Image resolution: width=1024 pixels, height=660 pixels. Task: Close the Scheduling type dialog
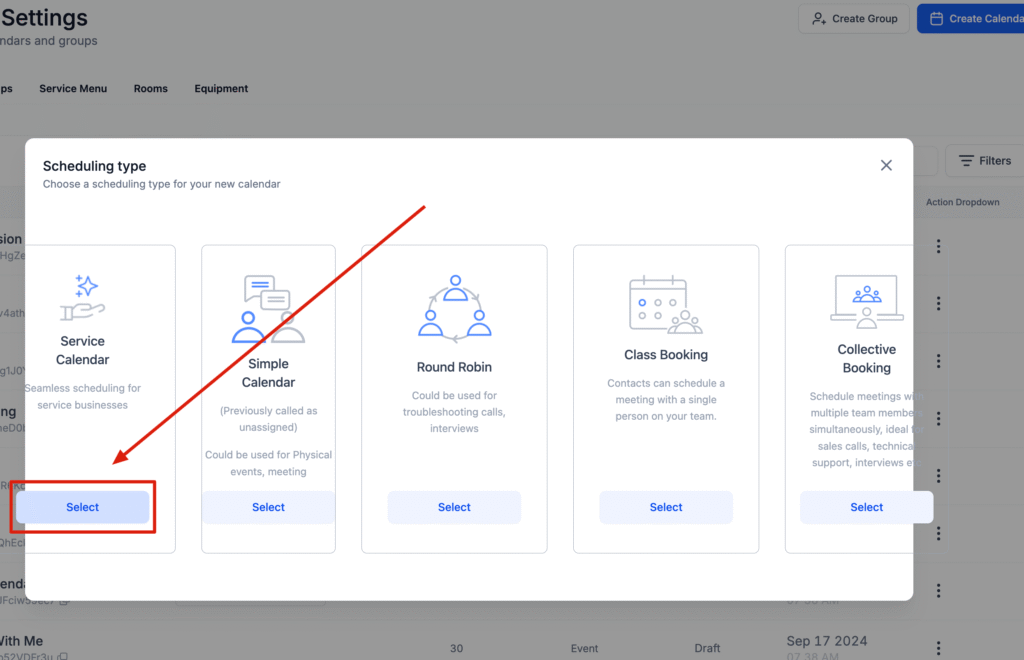click(886, 165)
